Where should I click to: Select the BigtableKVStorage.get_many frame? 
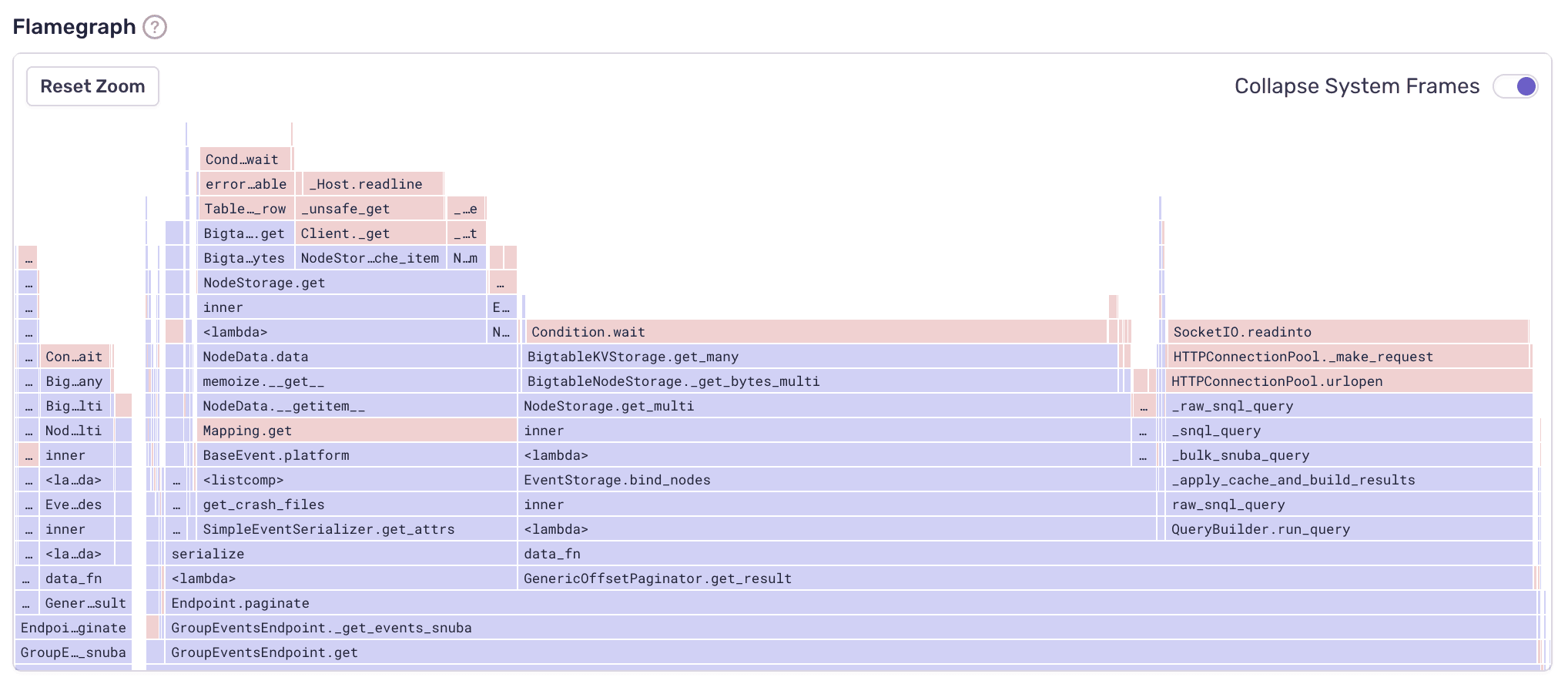pos(819,357)
